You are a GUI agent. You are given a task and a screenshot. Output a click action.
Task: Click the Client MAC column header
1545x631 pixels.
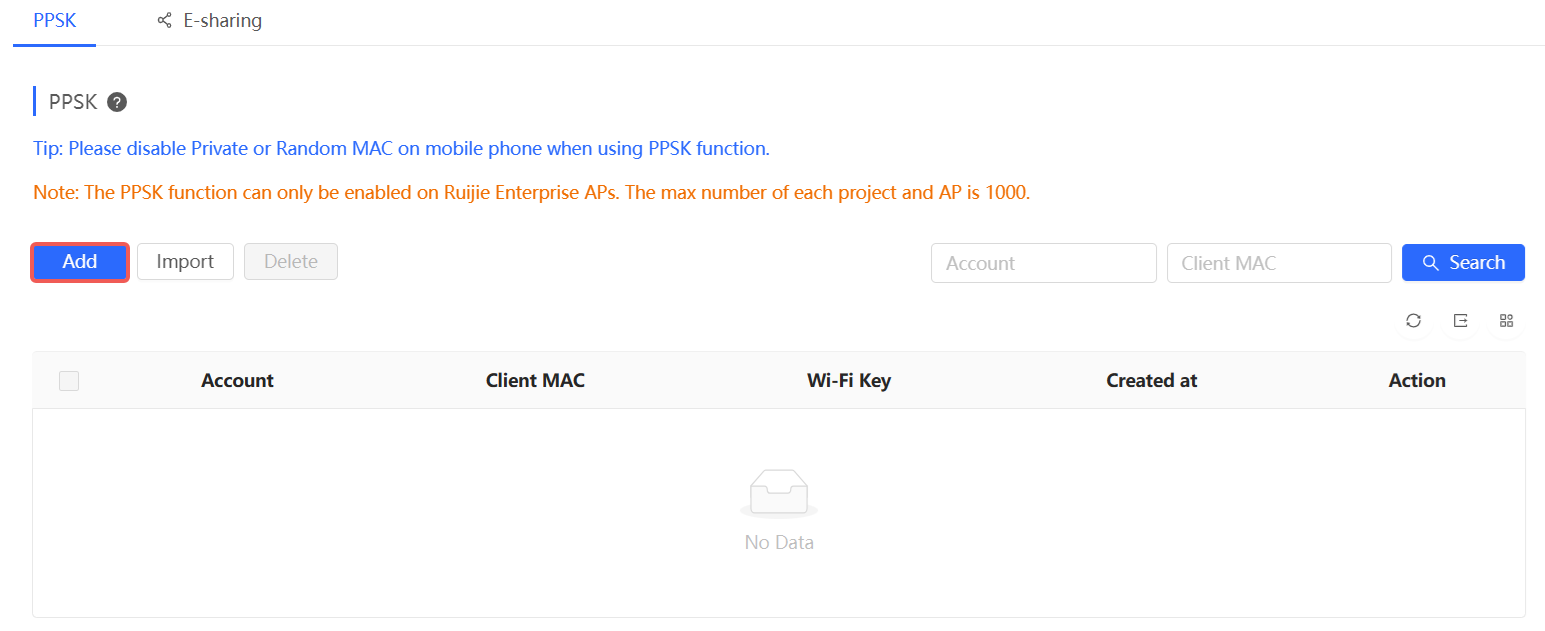tap(535, 381)
